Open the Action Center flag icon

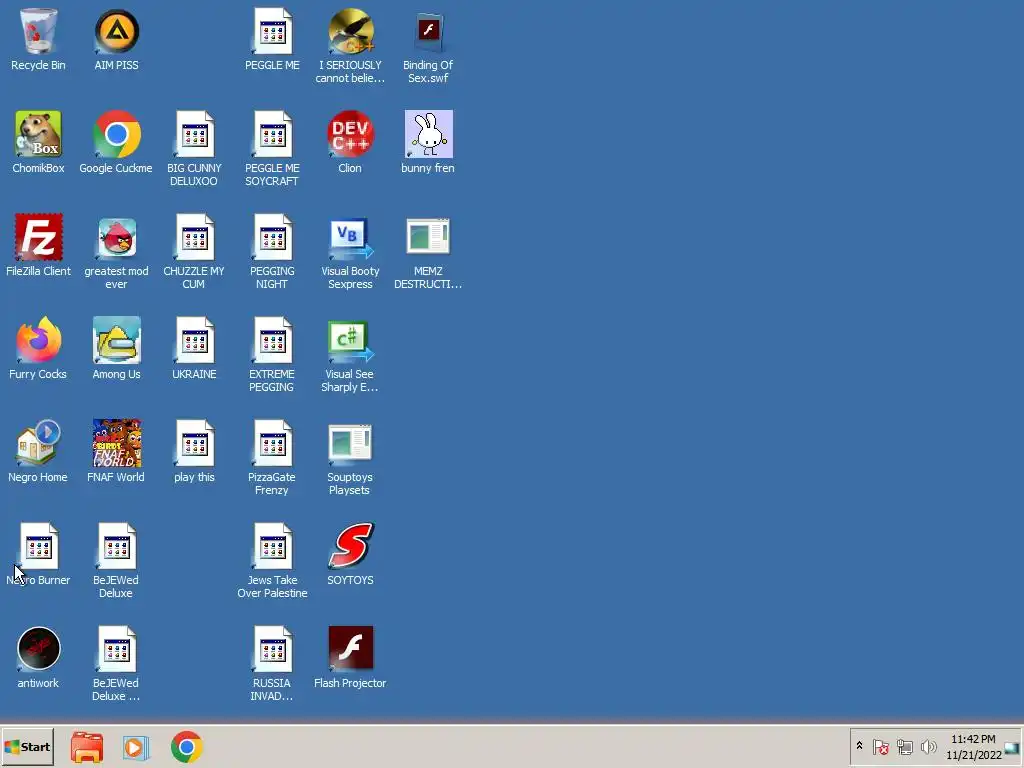click(880, 746)
